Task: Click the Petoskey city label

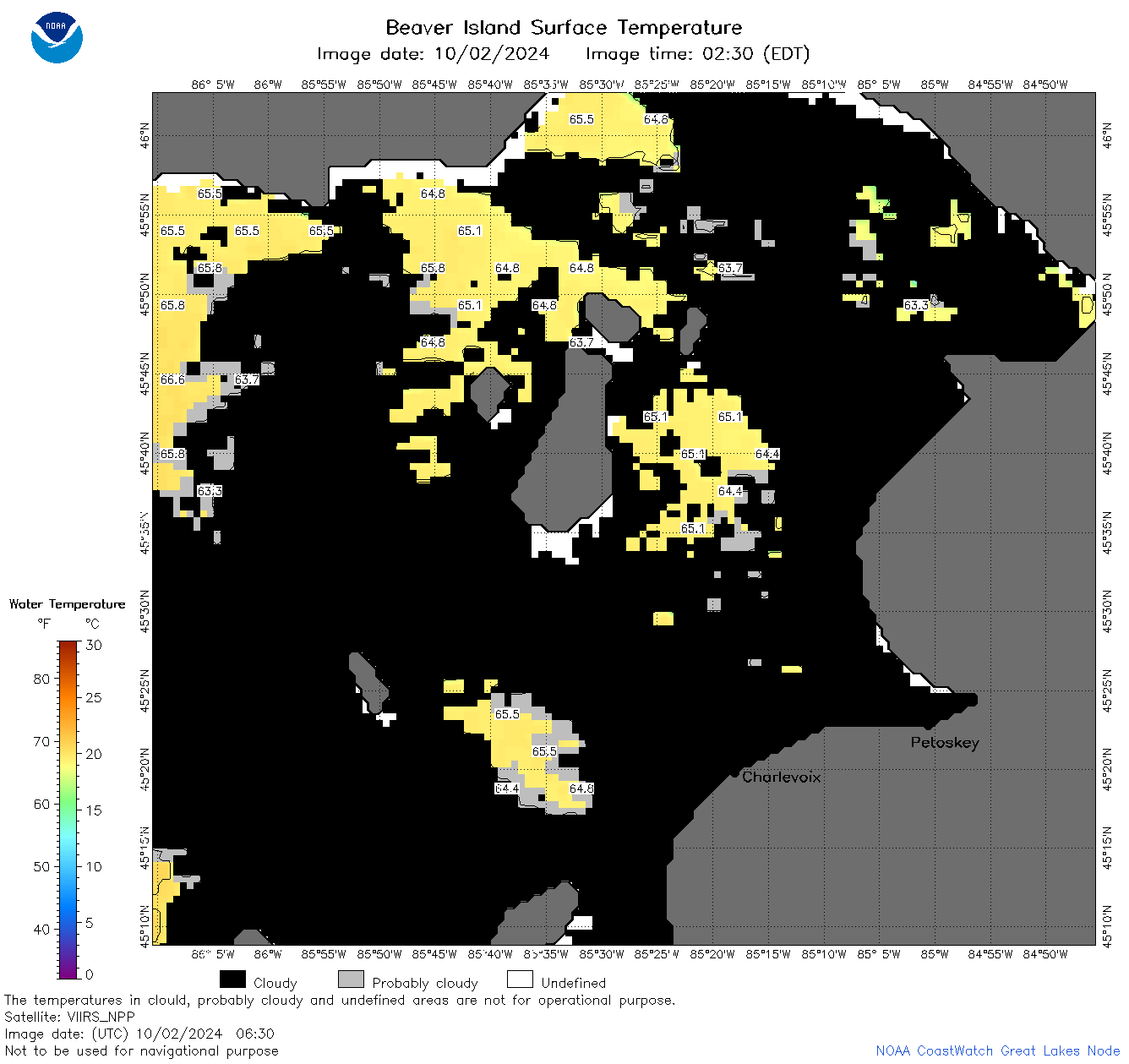Action: click(945, 743)
